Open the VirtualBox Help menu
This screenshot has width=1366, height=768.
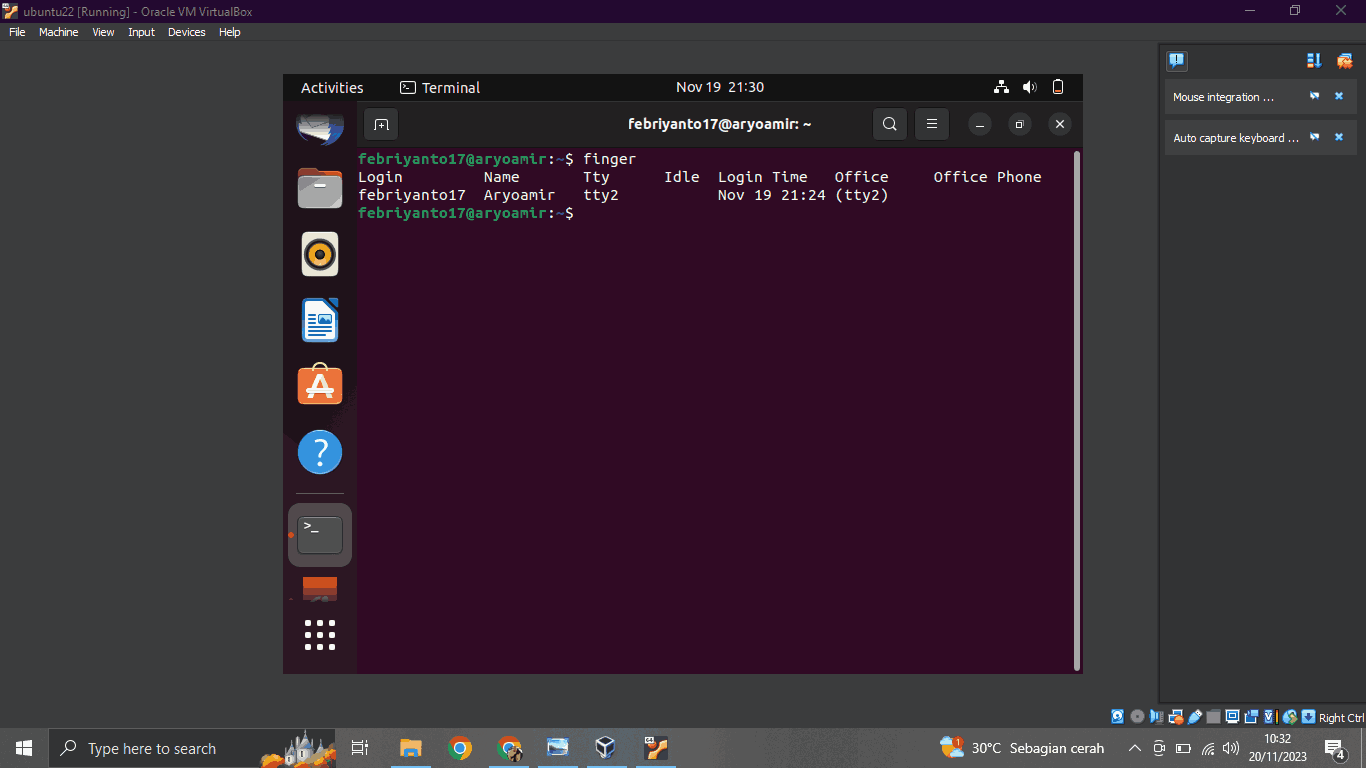pyautogui.click(x=229, y=32)
